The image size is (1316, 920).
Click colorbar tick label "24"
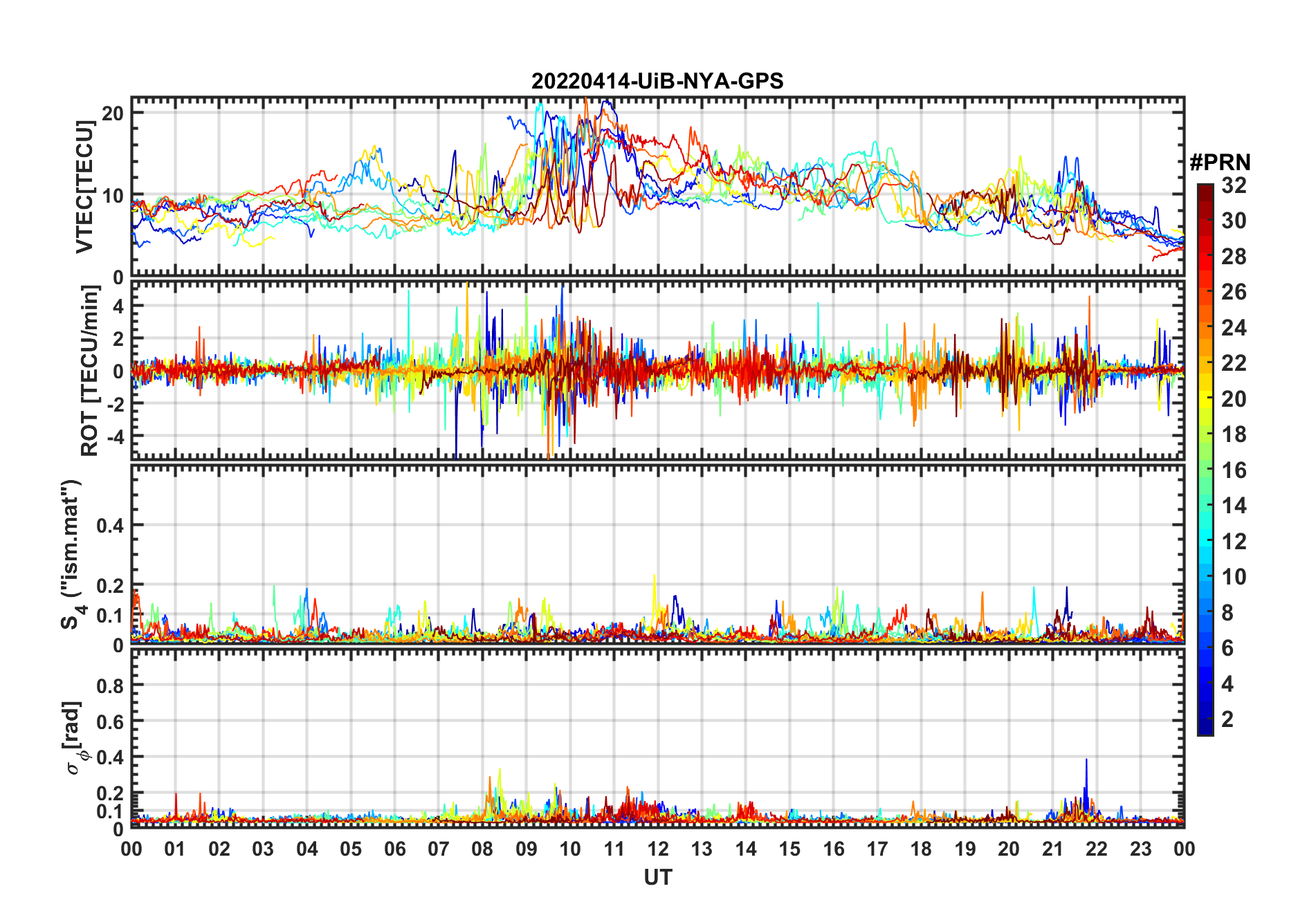pos(1234,327)
